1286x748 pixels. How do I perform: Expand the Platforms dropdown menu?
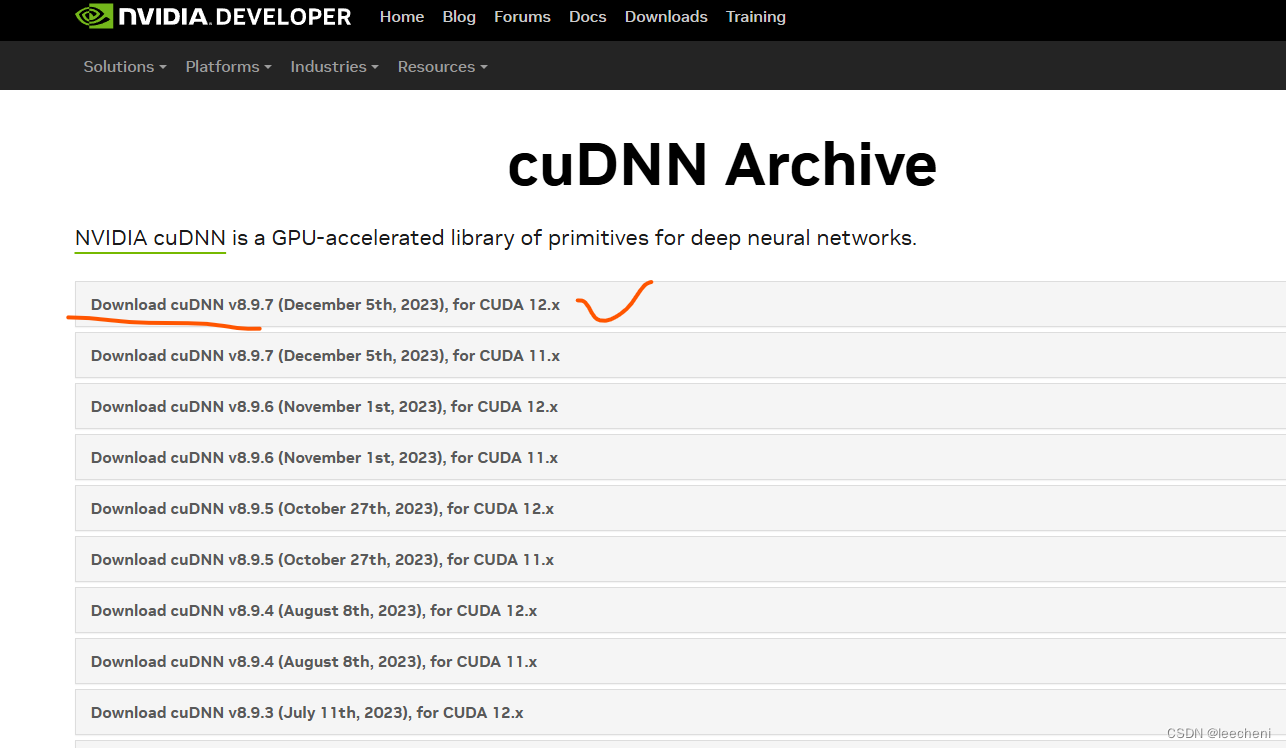(229, 67)
